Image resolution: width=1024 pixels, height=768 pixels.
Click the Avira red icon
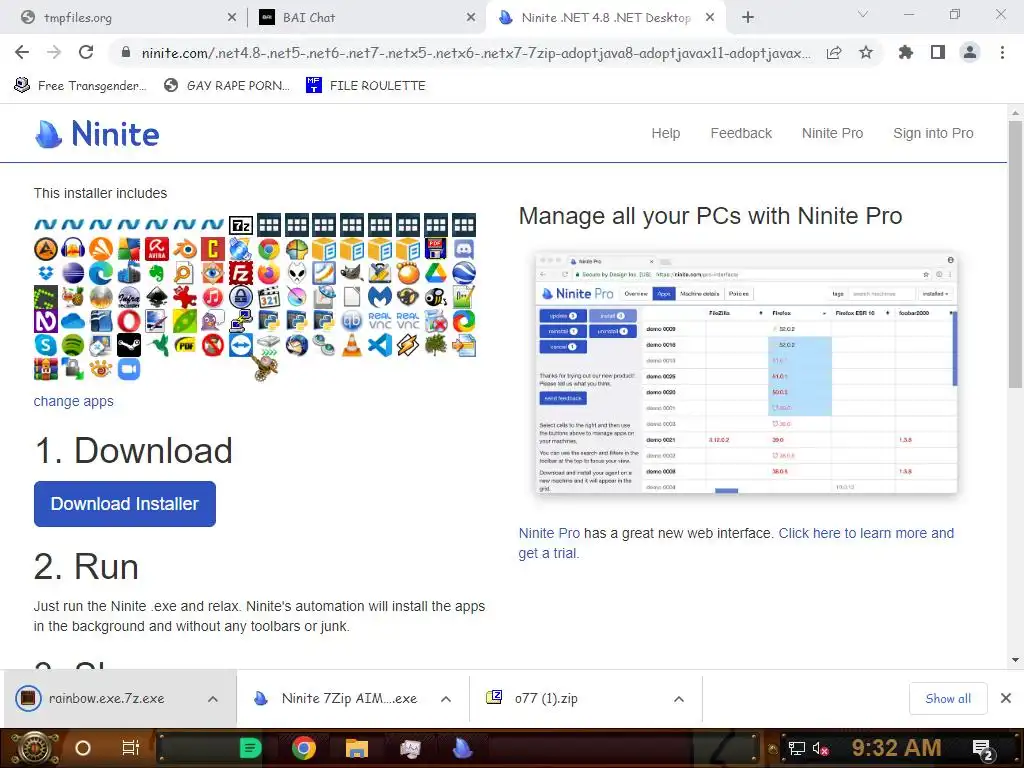(157, 249)
